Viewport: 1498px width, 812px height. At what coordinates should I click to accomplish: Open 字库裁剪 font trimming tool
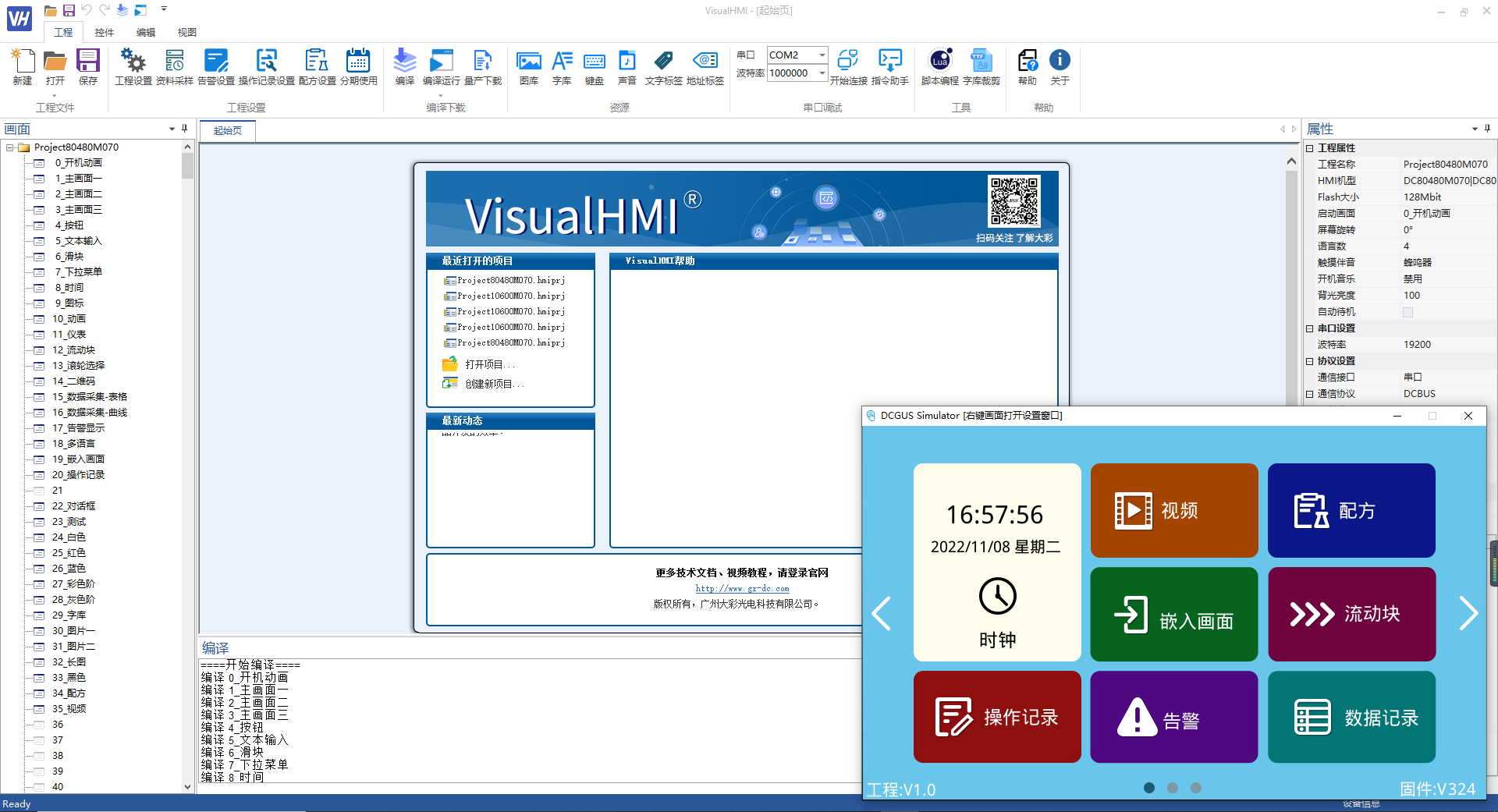pos(982,66)
